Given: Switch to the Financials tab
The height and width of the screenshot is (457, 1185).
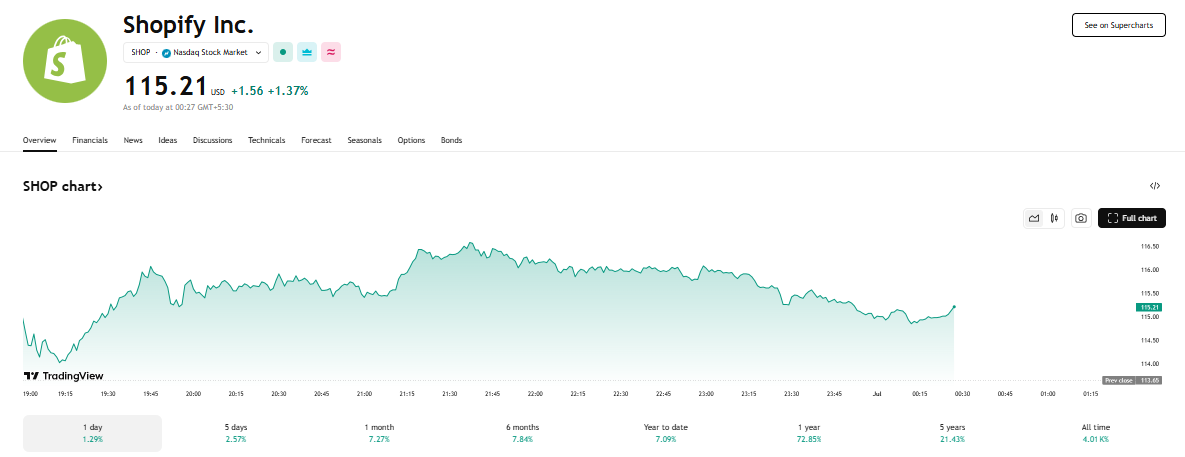Looking at the screenshot, I should pos(90,140).
